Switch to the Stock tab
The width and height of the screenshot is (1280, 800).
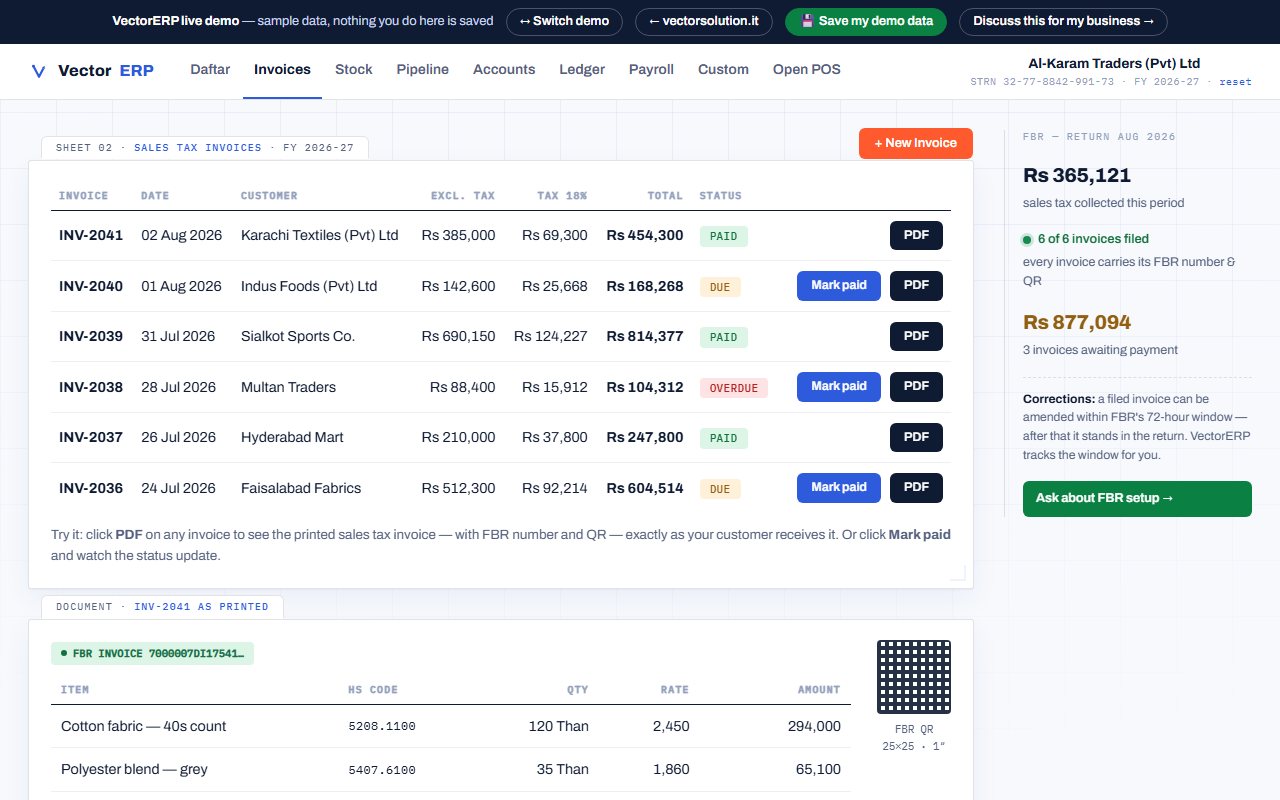pyautogui.click(x=354, y=70)
